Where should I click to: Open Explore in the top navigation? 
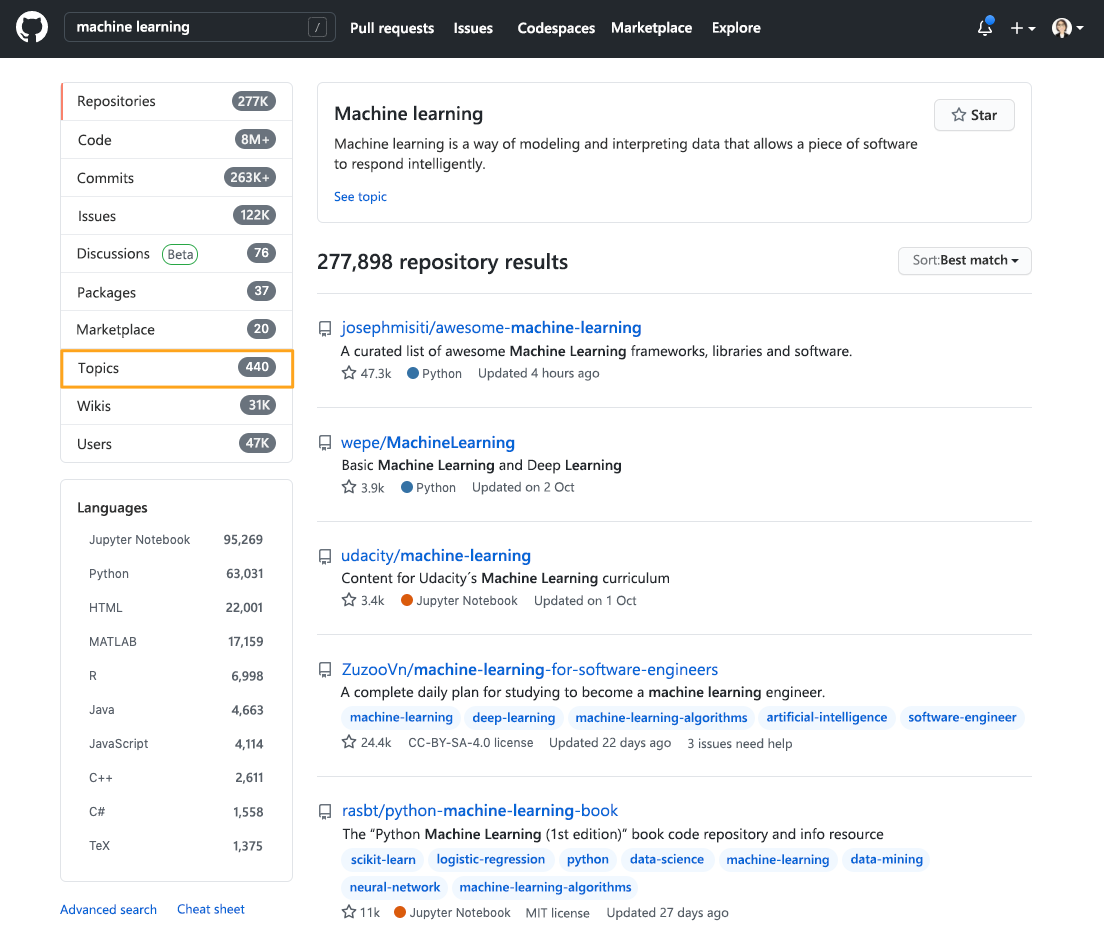[x=736, y=28]
